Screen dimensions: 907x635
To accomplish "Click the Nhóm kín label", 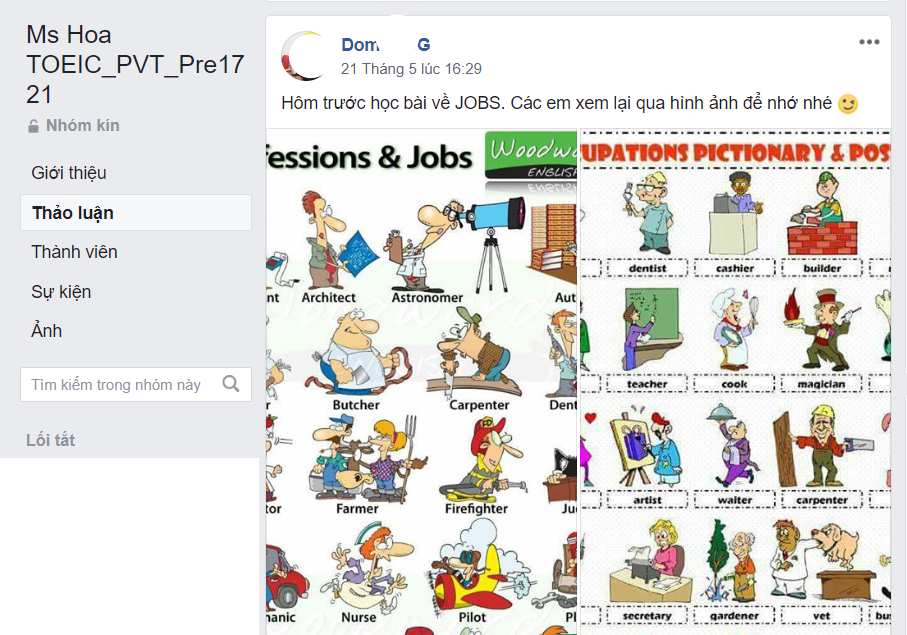I will (83, 125).
